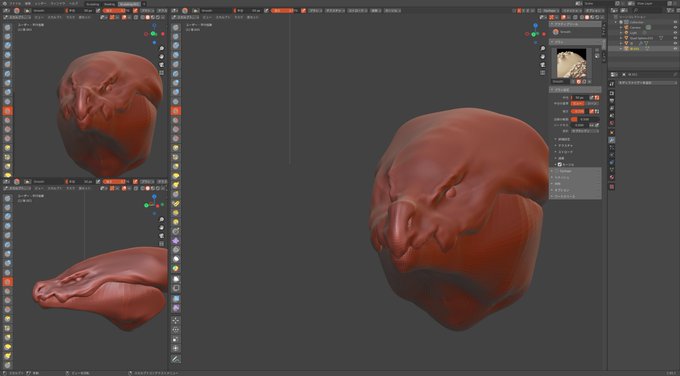Viewport: 680px width, 376px height.
Task: Open the Remesh popover in main viewport header
Action: [x=572, y=11]
